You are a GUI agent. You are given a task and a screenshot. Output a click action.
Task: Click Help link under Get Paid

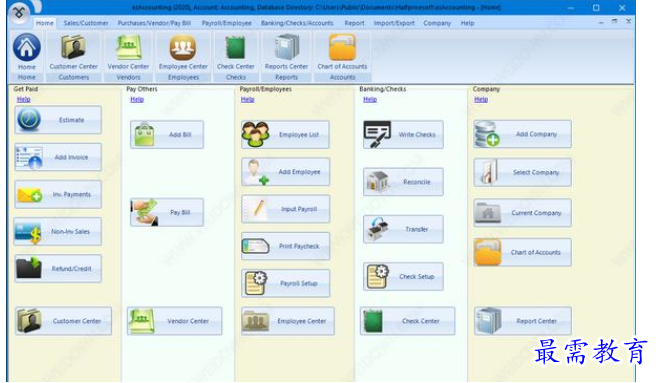click(x=23, y=99)
